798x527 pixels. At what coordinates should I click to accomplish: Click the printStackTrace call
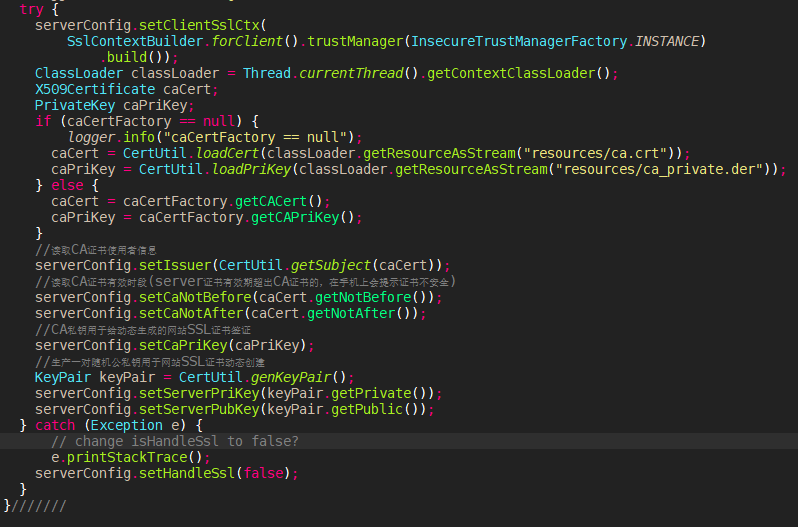(x=127, y=457)
